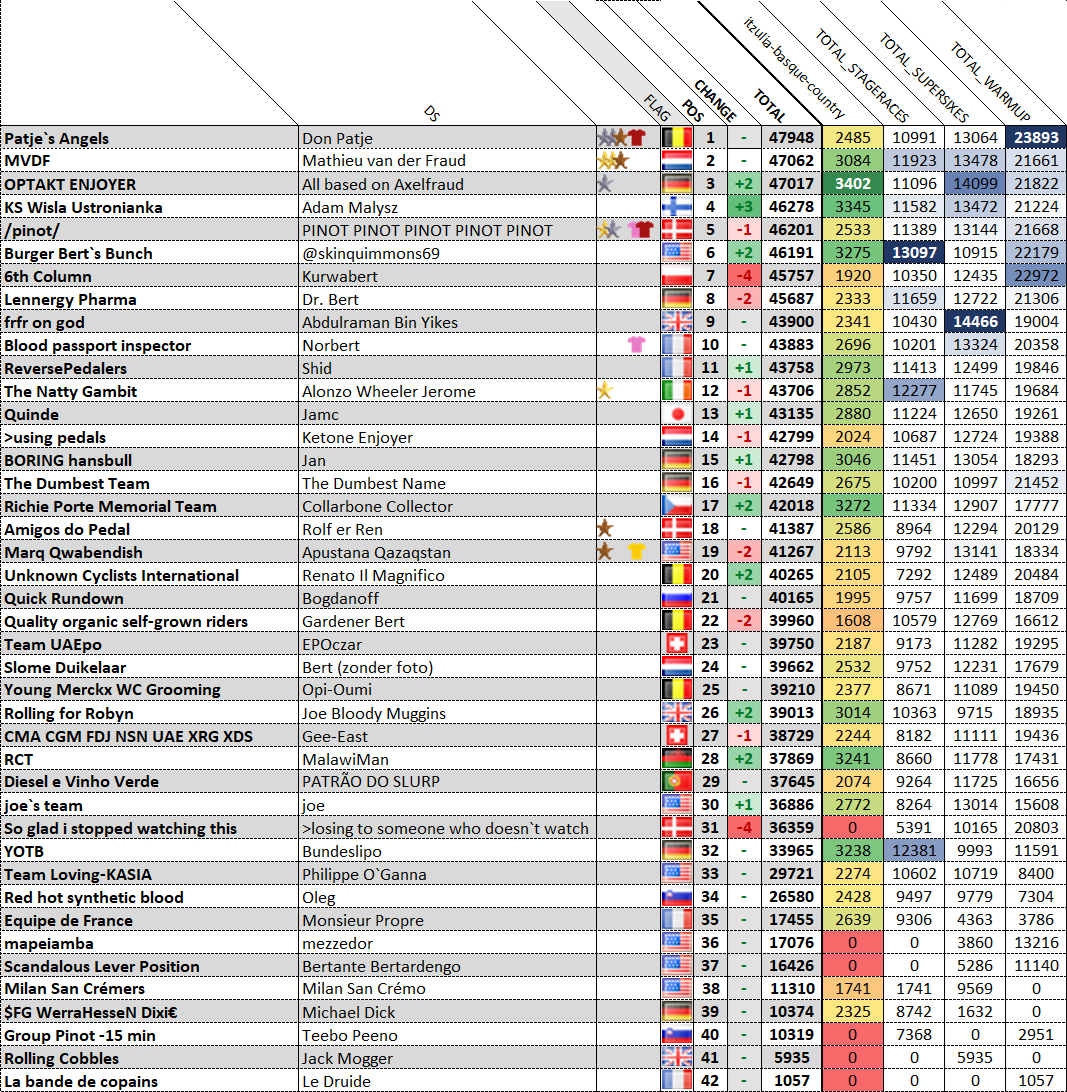Click the -4 change cell for 6th Column
The width and height of the screenshot is (1067, 1092).
(743, 276)
